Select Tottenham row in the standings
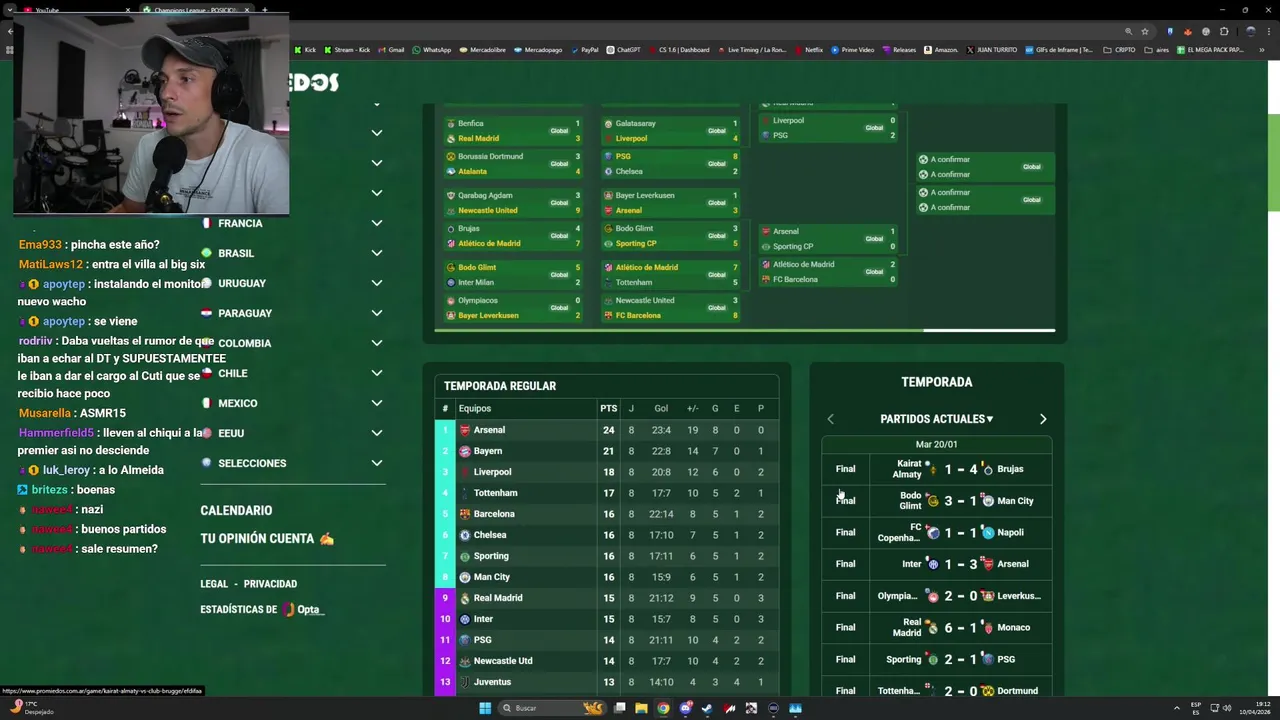 click(606, 493)
